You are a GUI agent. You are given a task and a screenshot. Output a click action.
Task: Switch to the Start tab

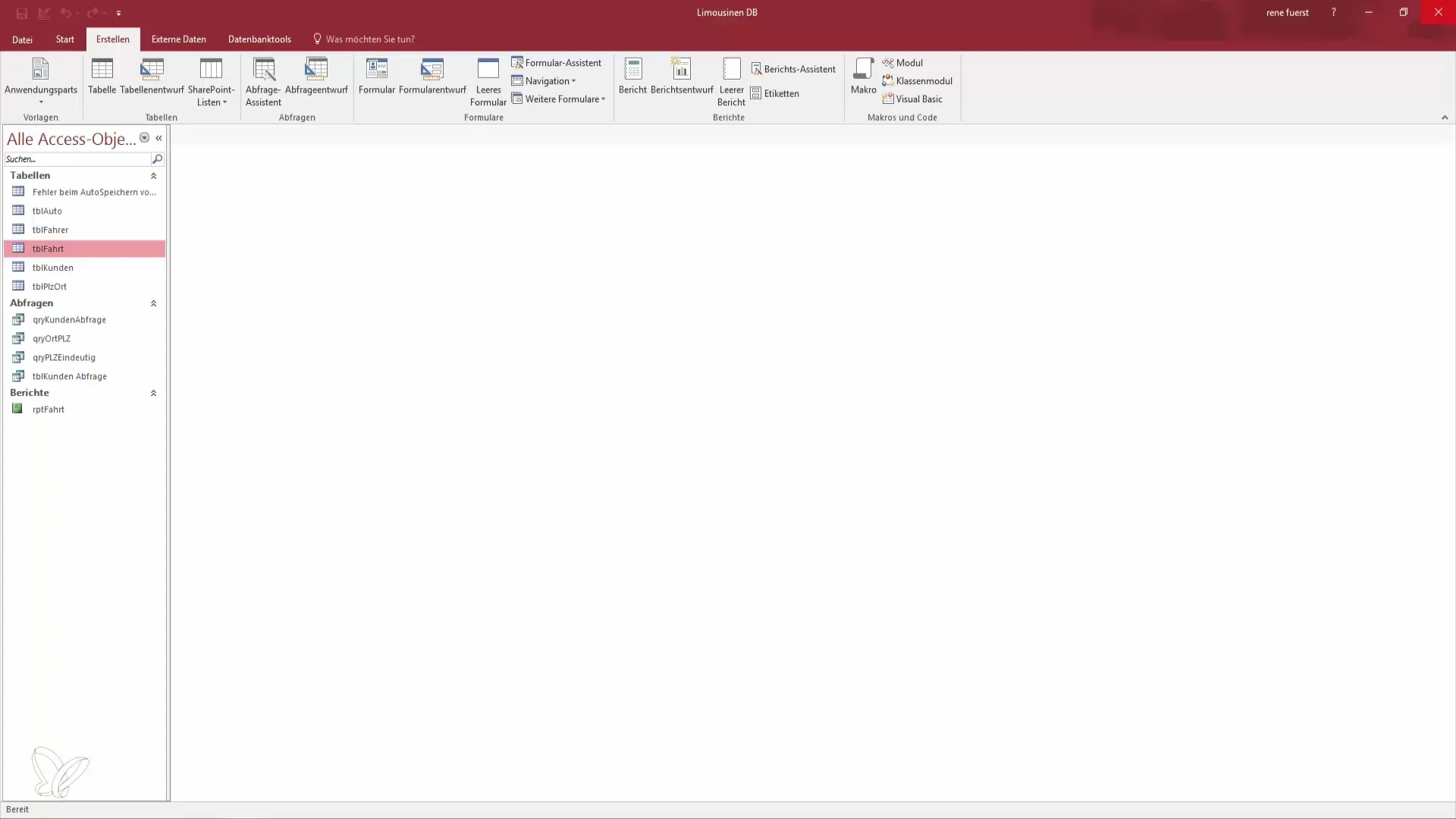point(65,39)
